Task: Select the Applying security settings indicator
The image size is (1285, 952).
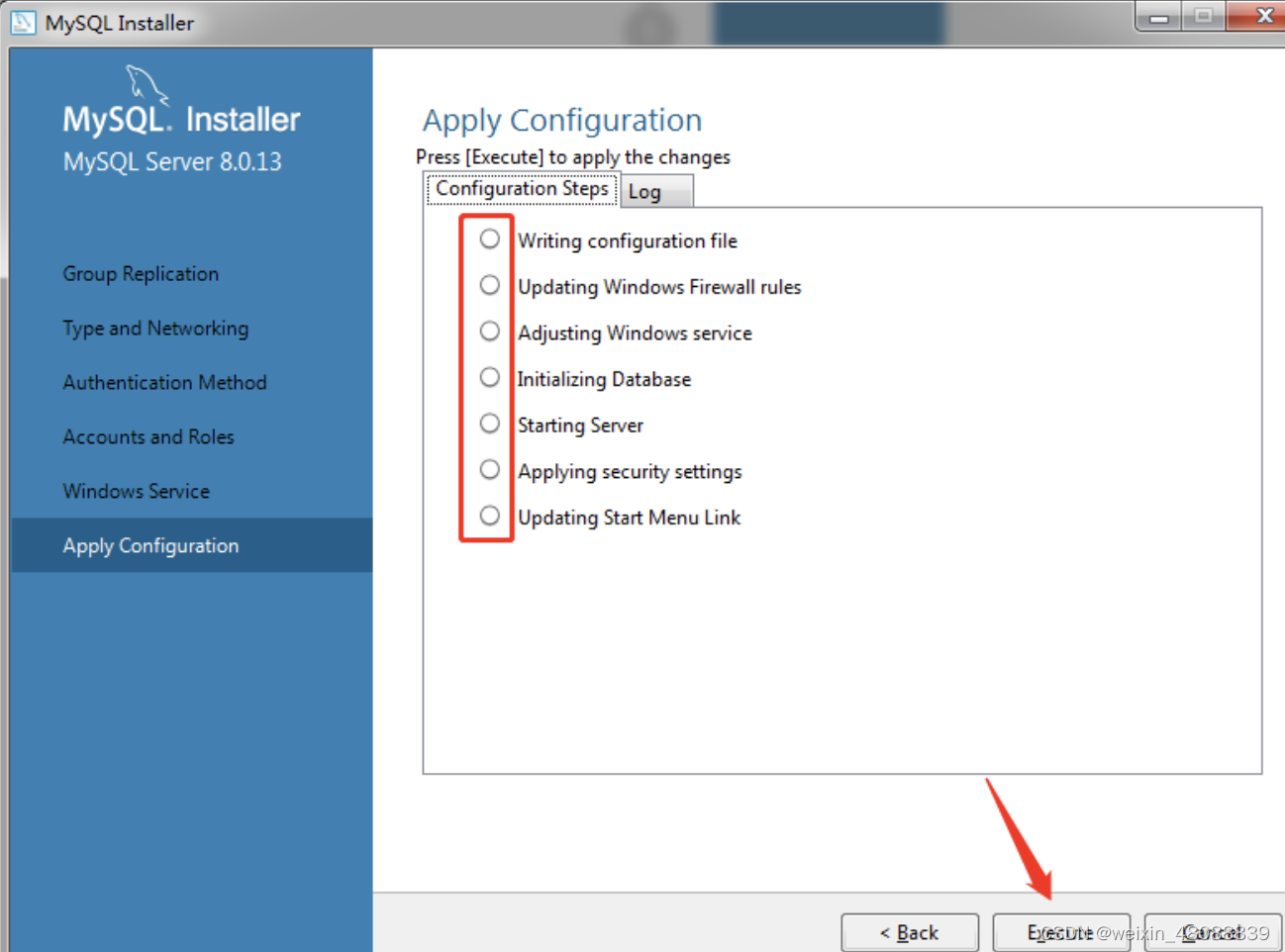Action: (x=489, y=469)
